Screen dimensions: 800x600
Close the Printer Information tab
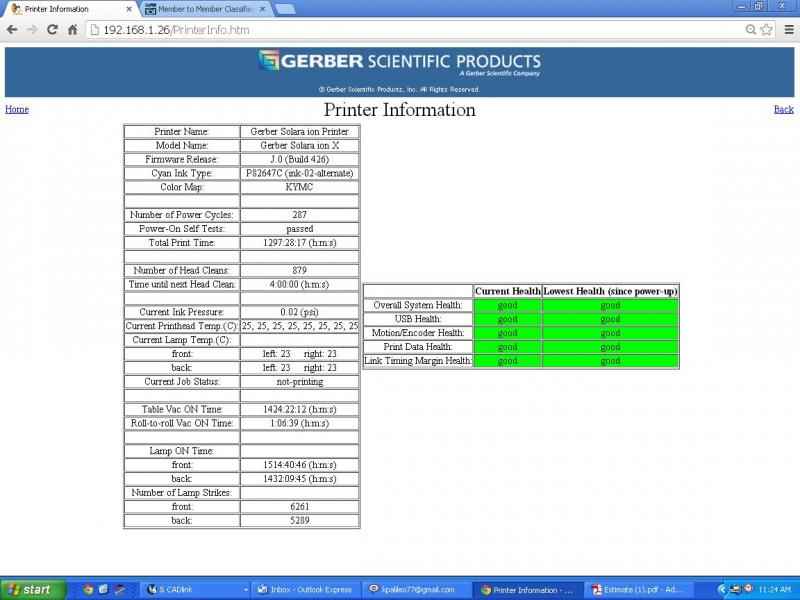[129, 9]
